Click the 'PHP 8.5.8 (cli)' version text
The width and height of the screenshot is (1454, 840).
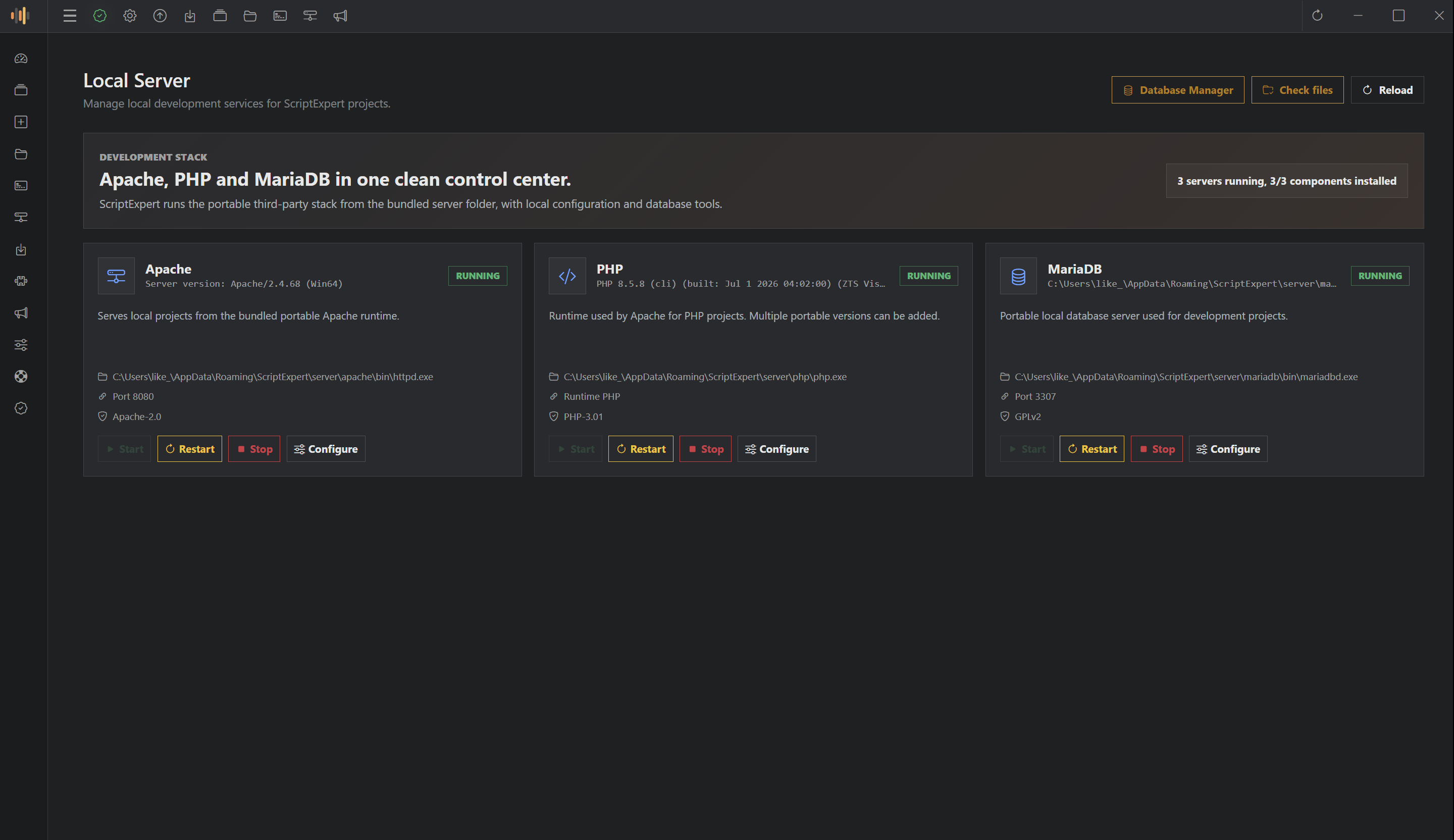click(741, 284)
